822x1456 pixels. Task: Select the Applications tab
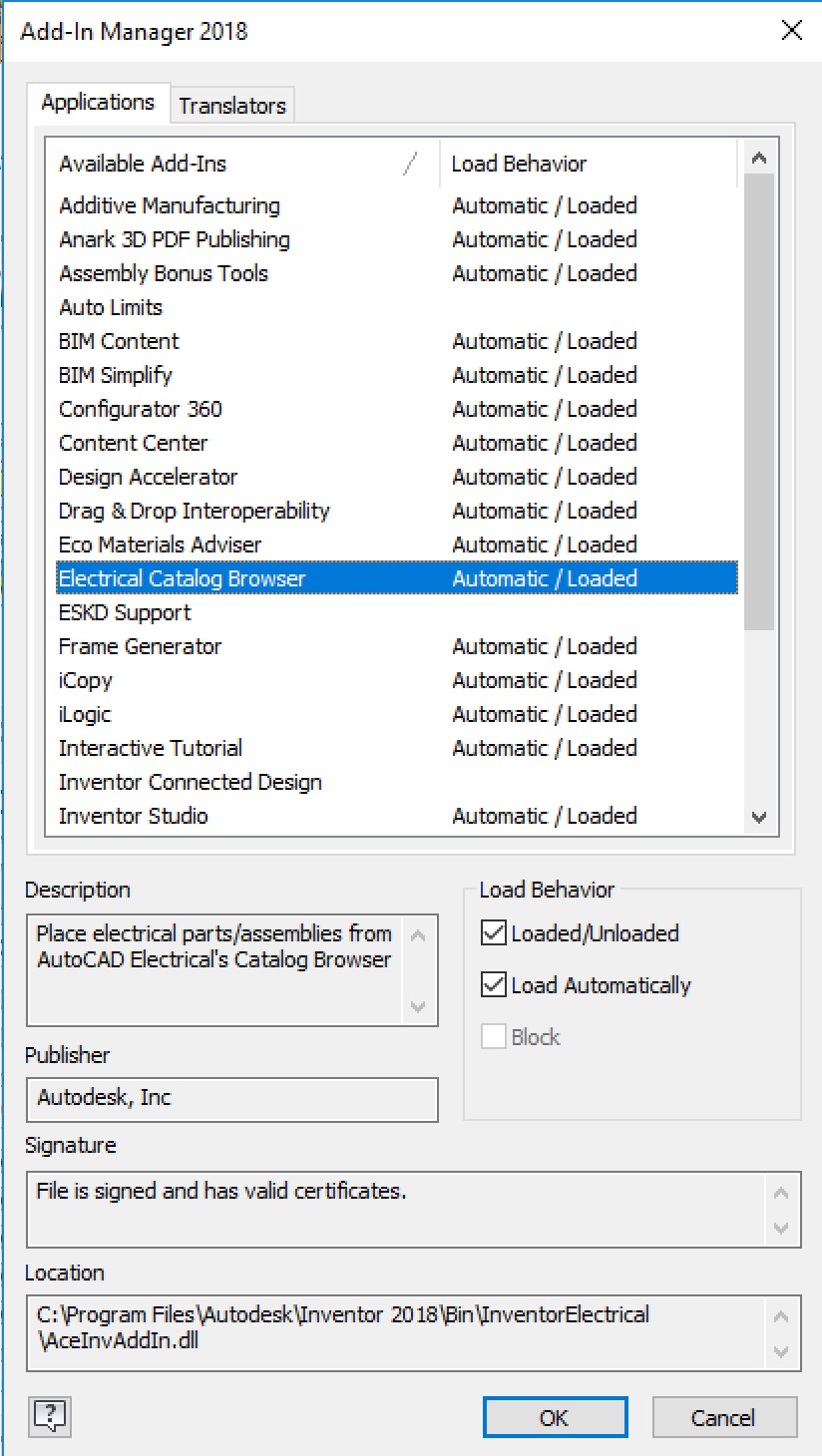pyautogui.click(x=98, y=103)
